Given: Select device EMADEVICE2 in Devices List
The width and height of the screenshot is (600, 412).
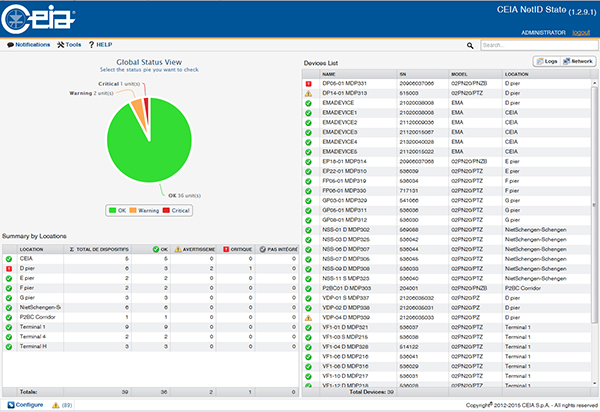Looking at the screenshot, I should point(446,122).
